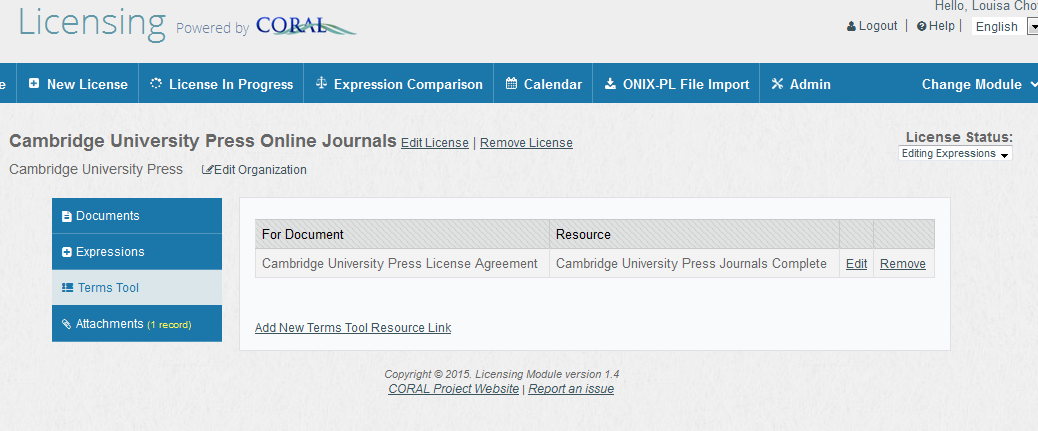Click the plus icon beside New License
The image size is (1038, 431).
tap(34, 84)
